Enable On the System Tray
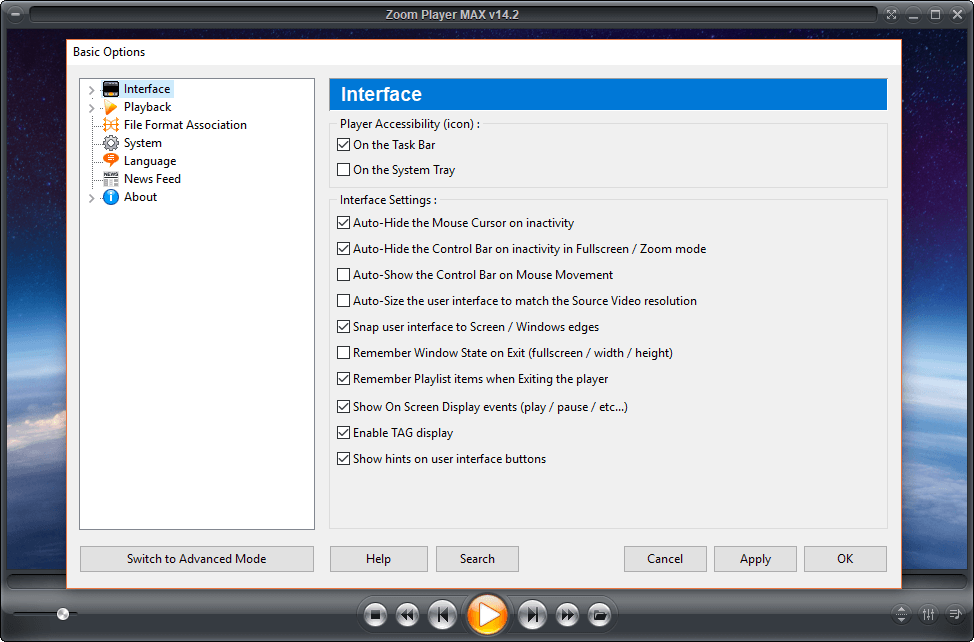The width and height of the screenshot is (974, 642). point(344,170)
